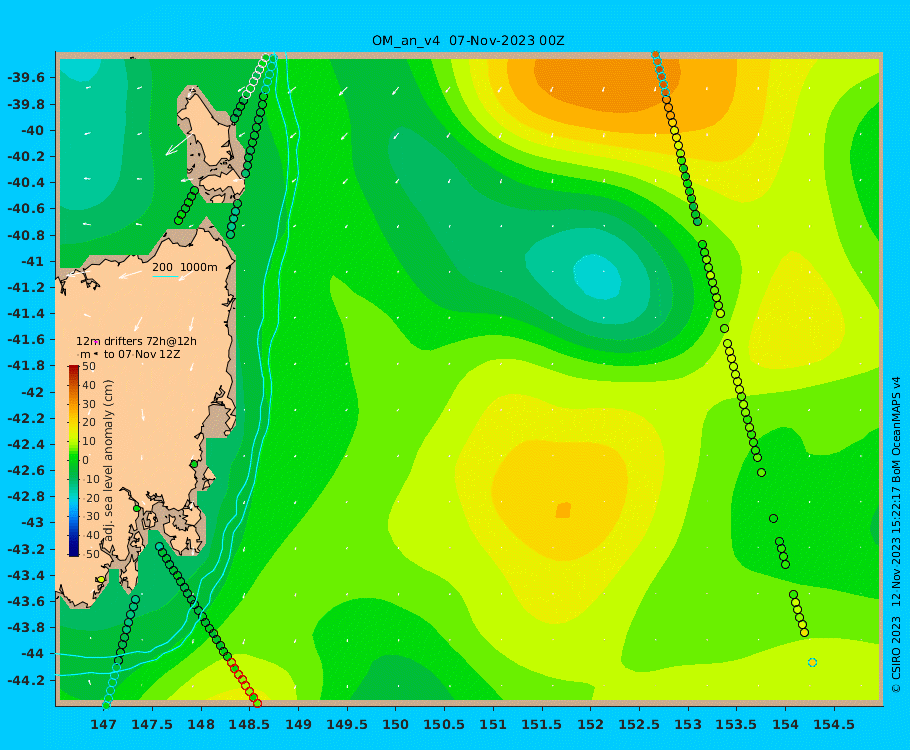Click latitude axis label -43.8
The image size is (910, 750).
click(x=25, y=628)
